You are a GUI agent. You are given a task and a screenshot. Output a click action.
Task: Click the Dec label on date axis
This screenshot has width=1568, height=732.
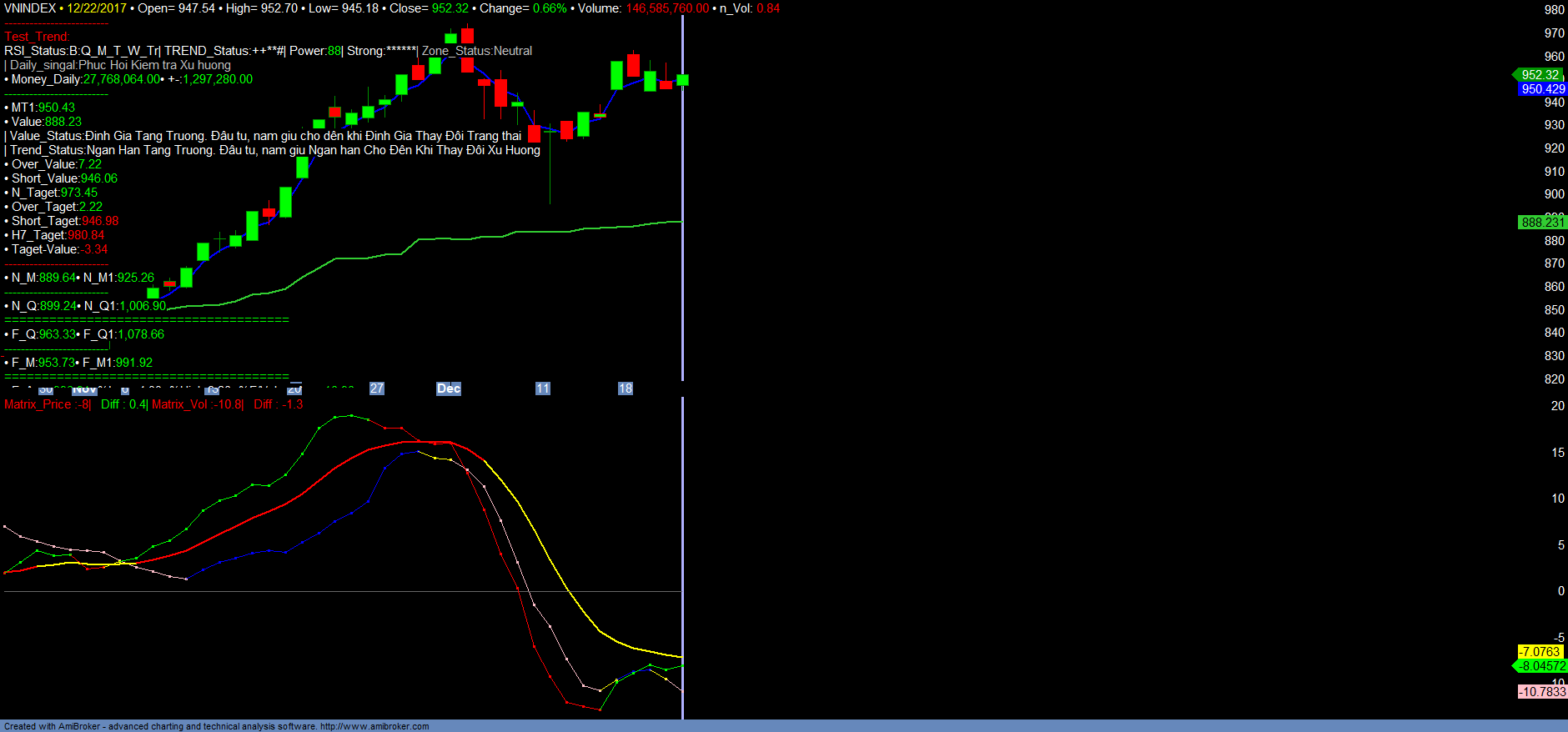(449, 389)
